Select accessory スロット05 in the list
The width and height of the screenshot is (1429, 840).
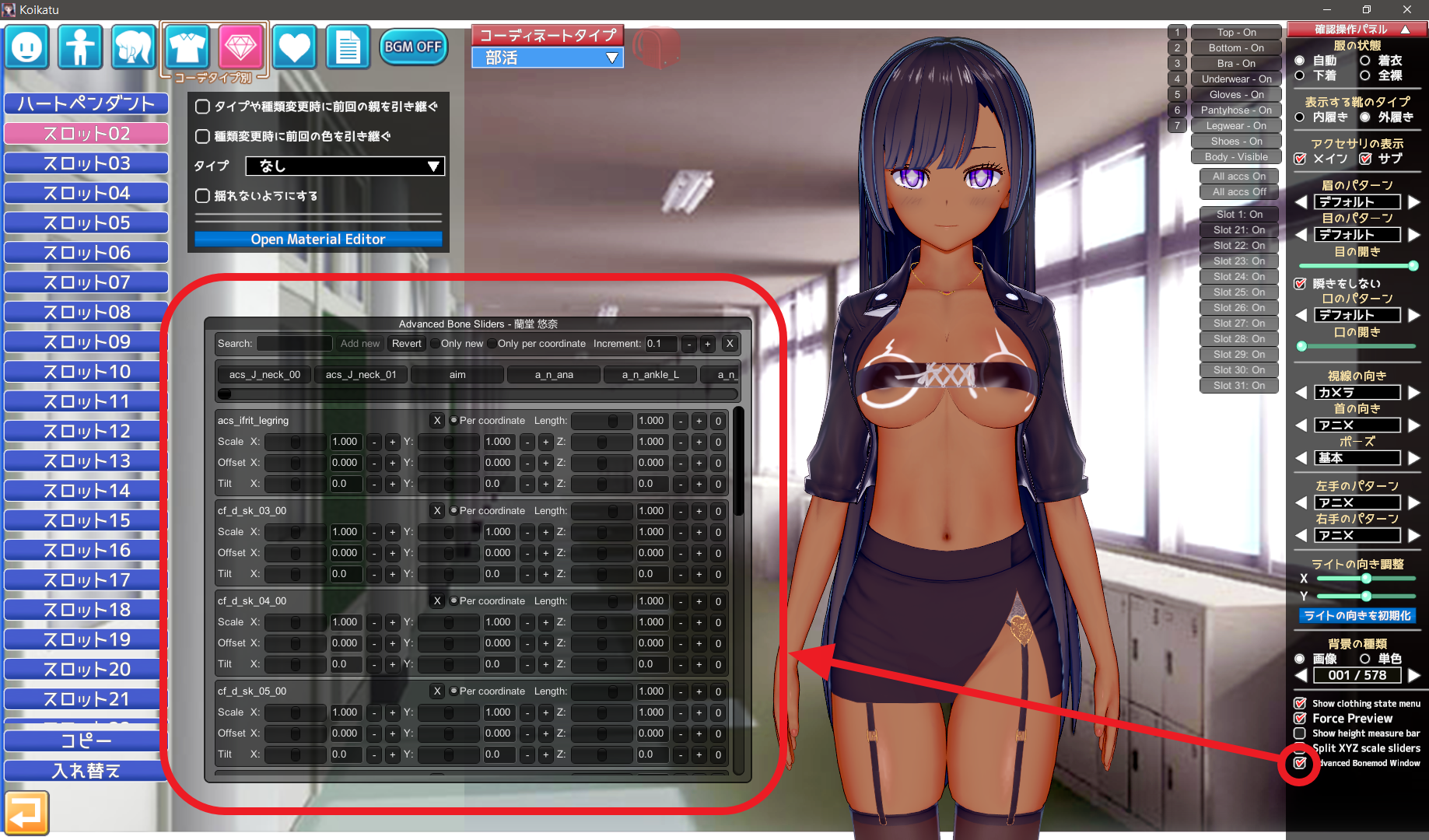click(x=86, y=223)
